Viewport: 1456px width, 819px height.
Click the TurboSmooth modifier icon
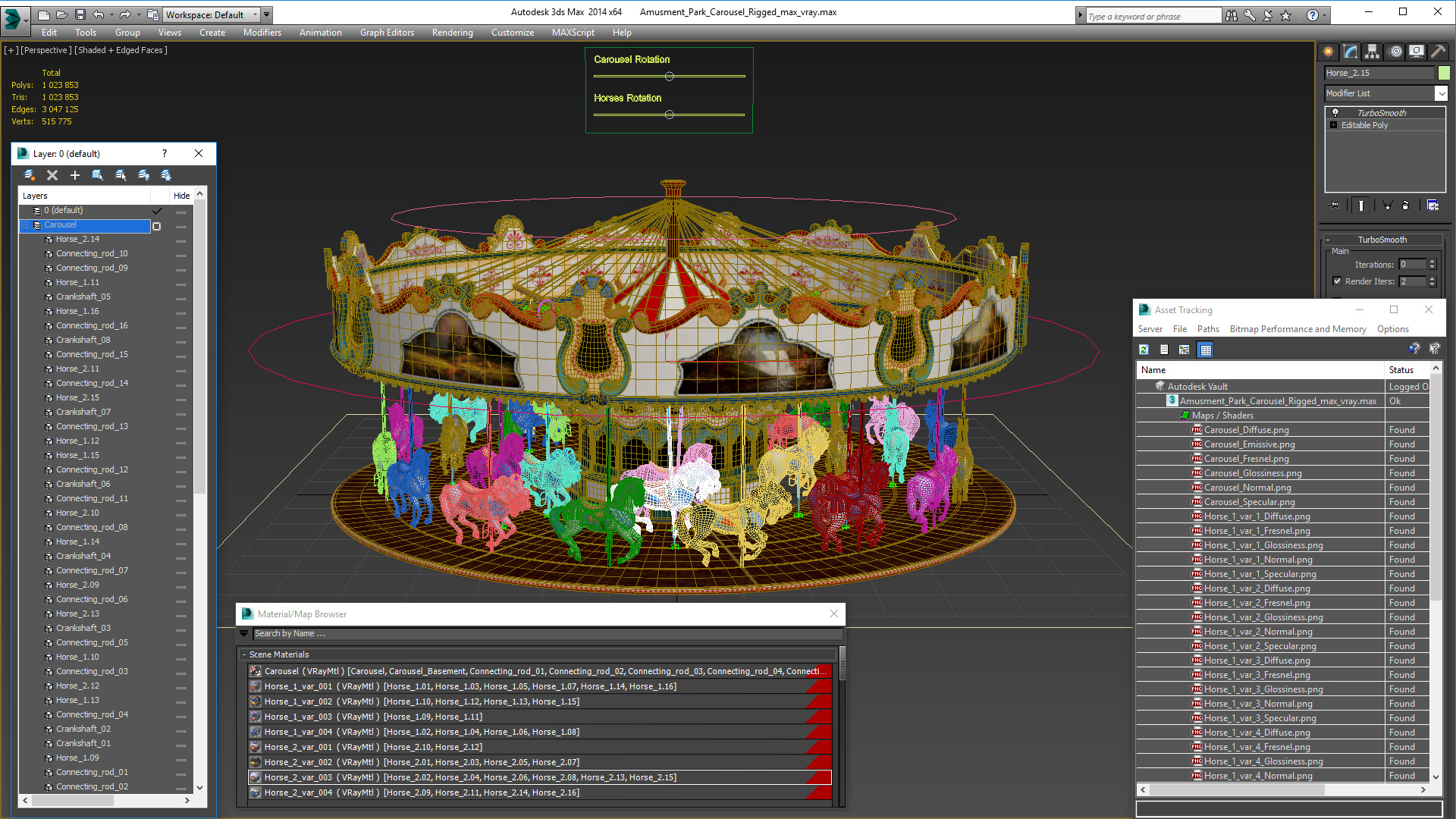[1335, 112]
